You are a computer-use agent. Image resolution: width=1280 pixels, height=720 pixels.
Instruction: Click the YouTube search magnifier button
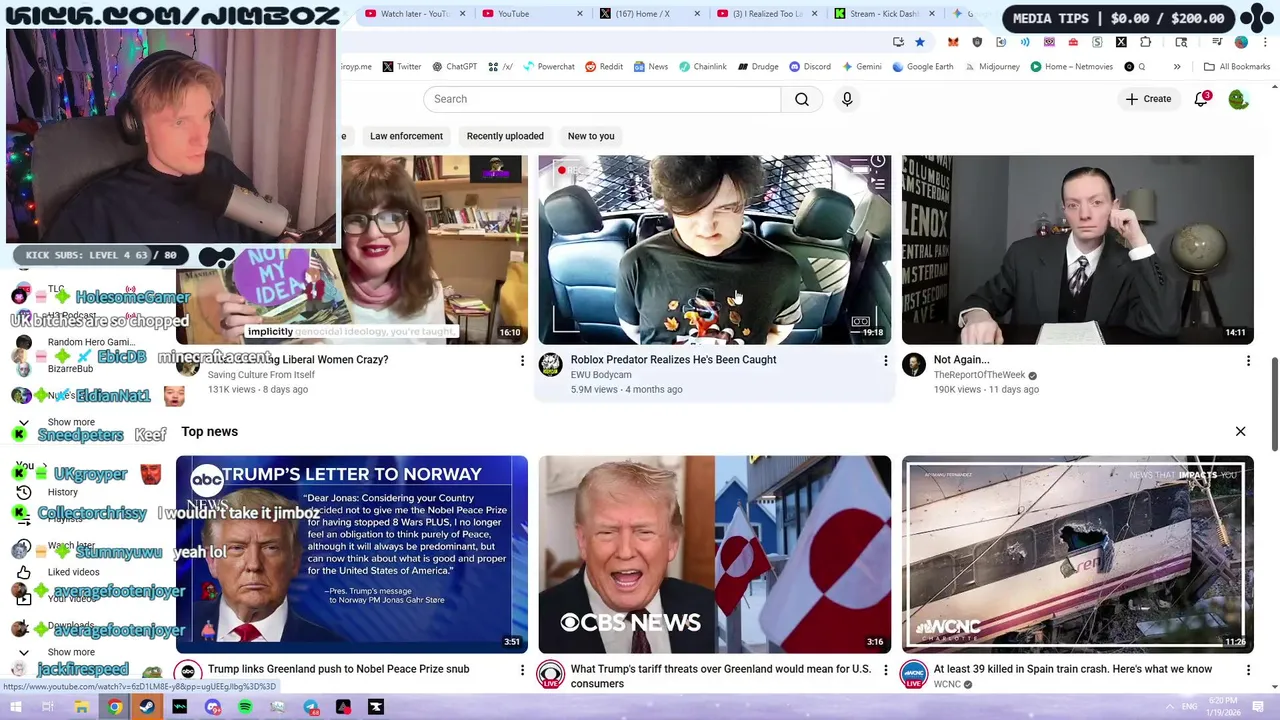(x=802, y=99)
